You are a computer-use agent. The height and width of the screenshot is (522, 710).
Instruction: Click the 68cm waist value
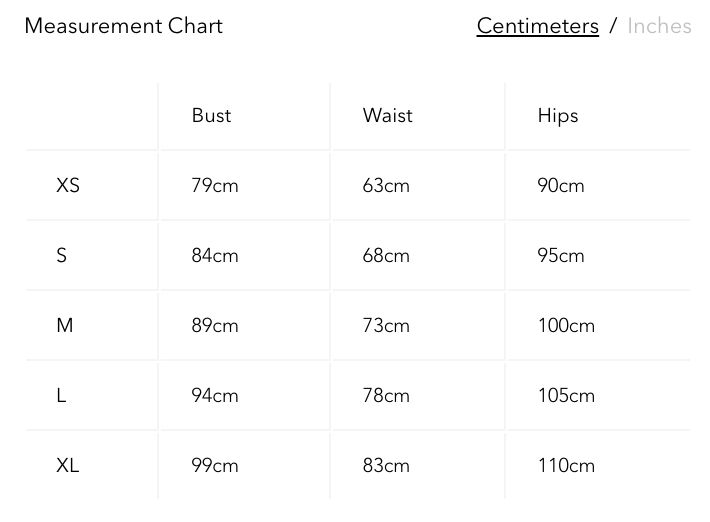386,256
